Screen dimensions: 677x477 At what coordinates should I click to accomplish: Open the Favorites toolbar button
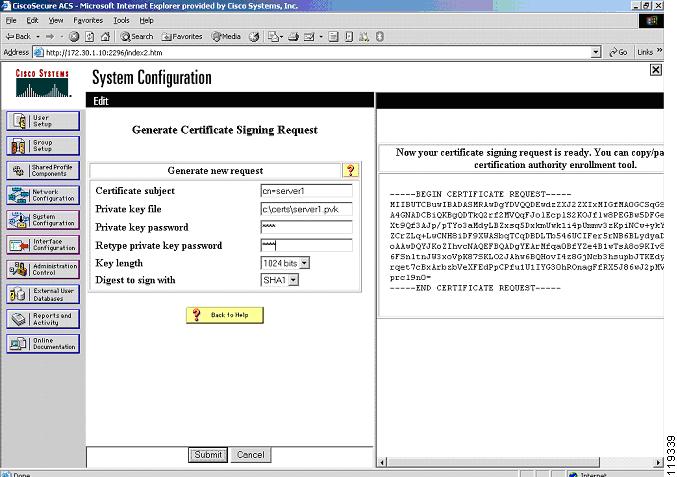click(182, 37)
